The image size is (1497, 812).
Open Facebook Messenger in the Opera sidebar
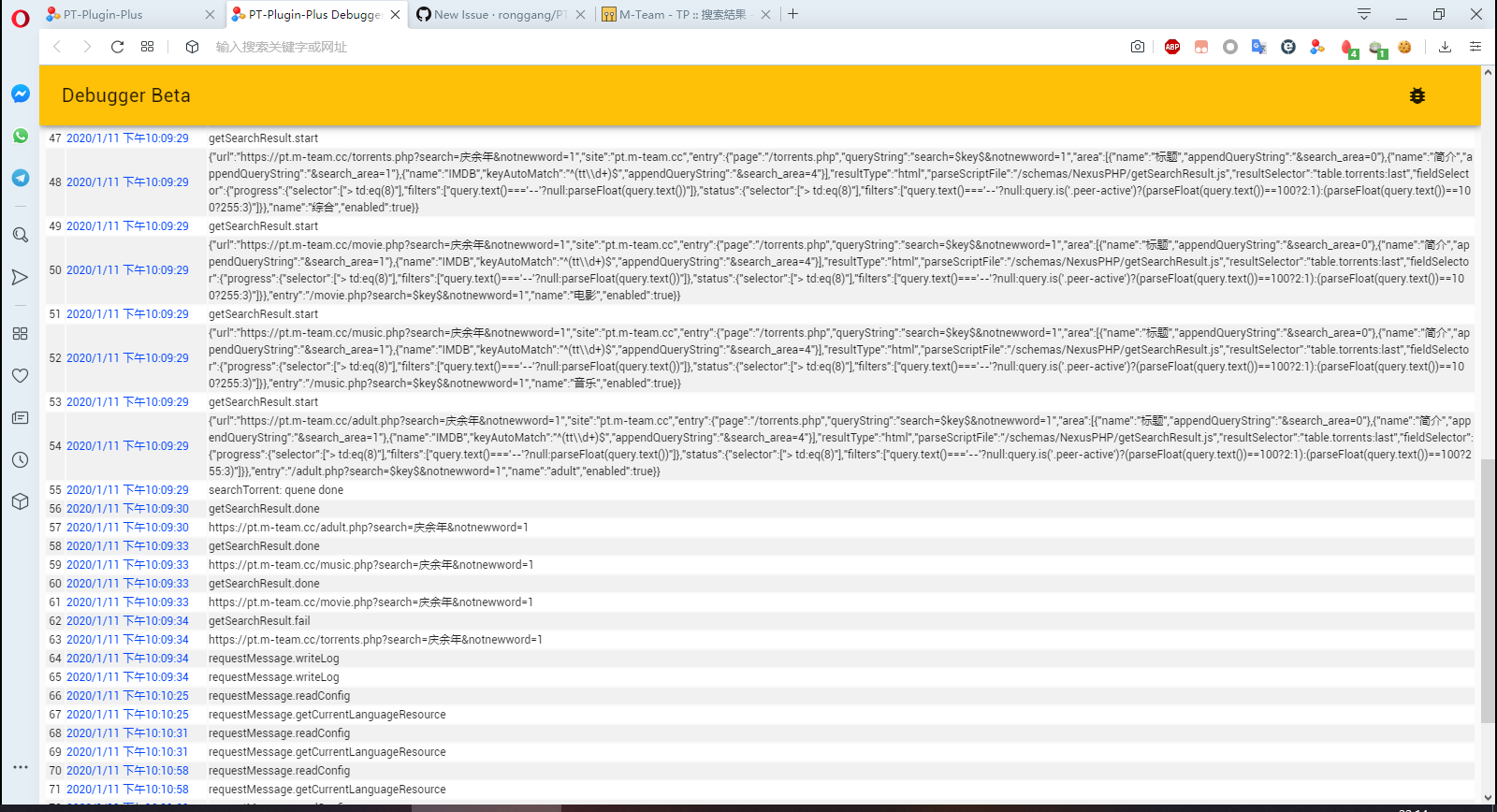click(x=21, y=94)
